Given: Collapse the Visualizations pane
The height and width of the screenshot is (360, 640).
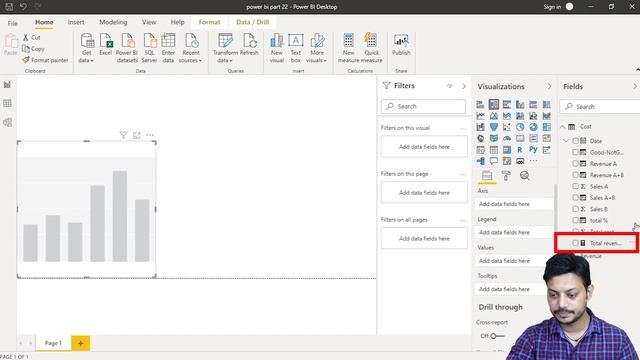Looking at the screenshot, I should coord(549,87).
